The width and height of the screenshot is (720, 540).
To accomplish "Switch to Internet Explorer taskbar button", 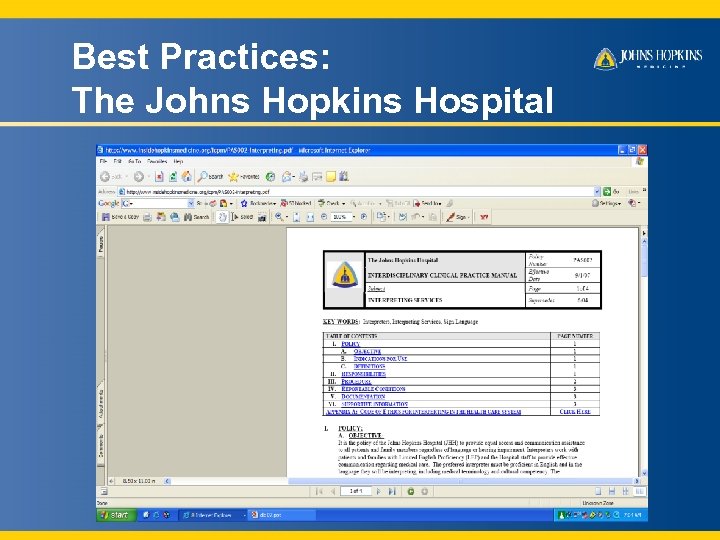I will [x=213, y=515].
